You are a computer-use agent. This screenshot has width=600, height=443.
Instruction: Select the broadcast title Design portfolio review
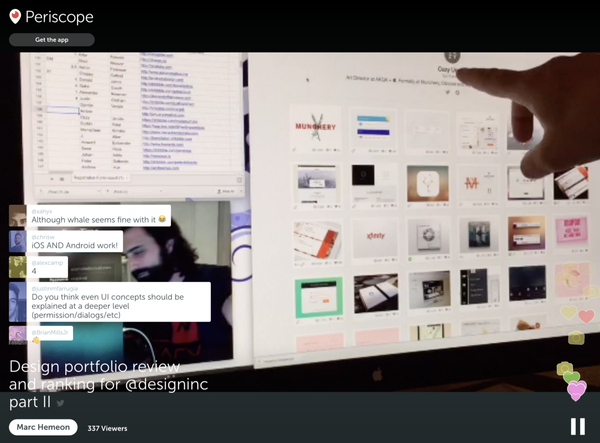109,384
